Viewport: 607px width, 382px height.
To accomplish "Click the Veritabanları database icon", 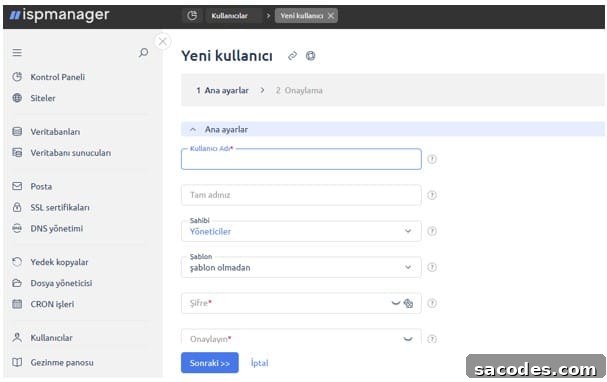I will click(17, 132).
